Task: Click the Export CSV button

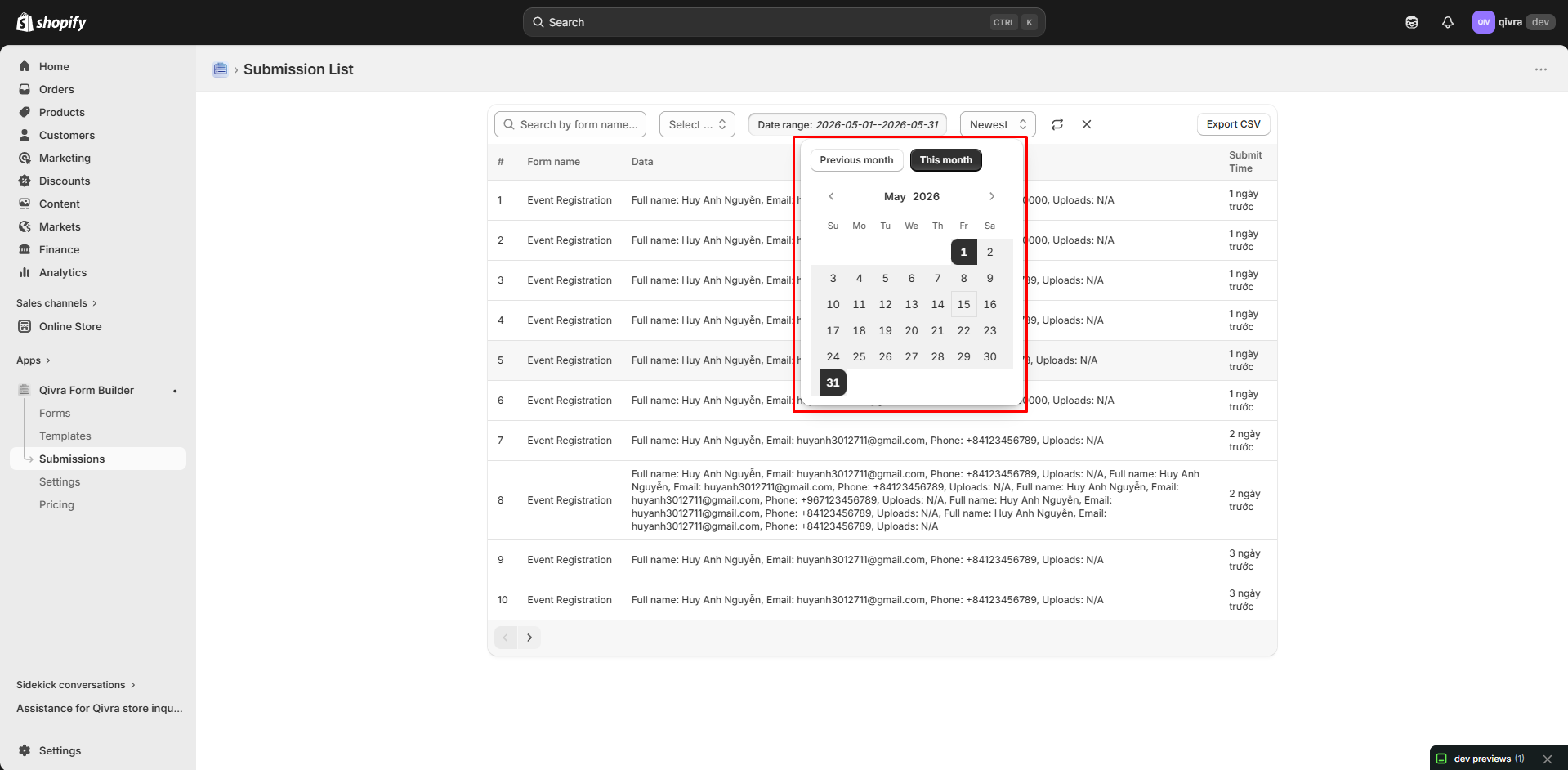Action: 1233,124
